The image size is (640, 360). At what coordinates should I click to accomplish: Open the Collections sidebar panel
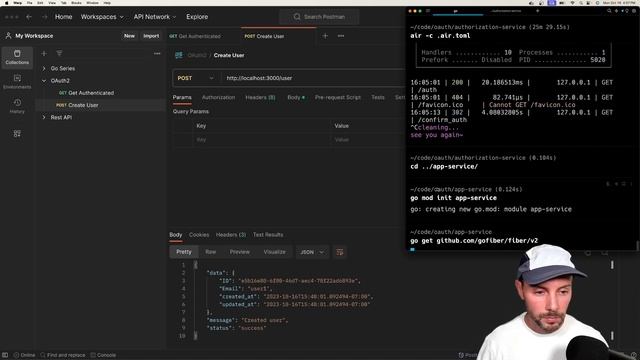17,57
